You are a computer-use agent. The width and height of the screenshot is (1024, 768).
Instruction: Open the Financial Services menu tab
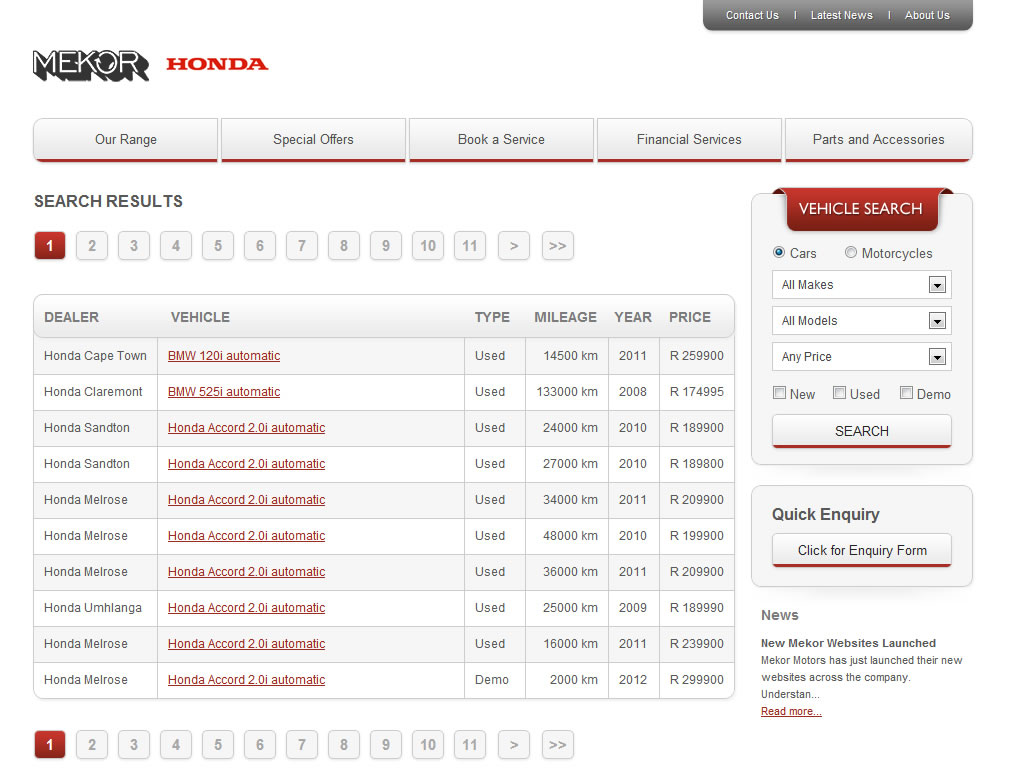[689, 140]
